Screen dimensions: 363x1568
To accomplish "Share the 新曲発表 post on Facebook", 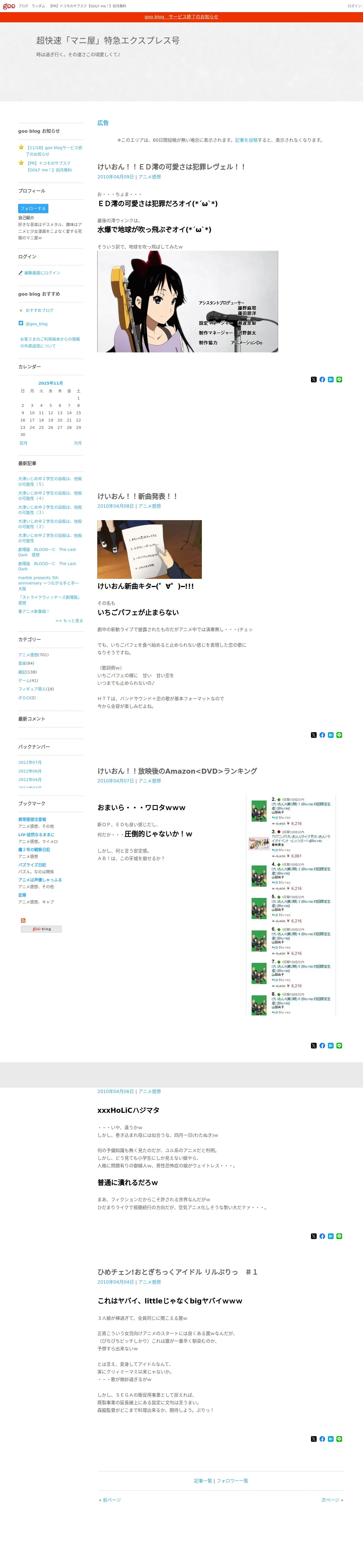I will tap(322, 735).
